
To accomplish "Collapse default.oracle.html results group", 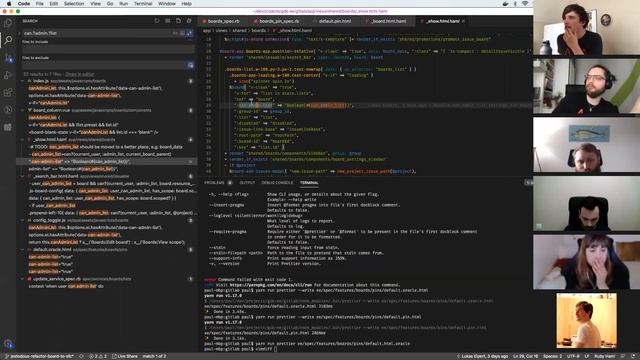I will (x=22, y=249).
